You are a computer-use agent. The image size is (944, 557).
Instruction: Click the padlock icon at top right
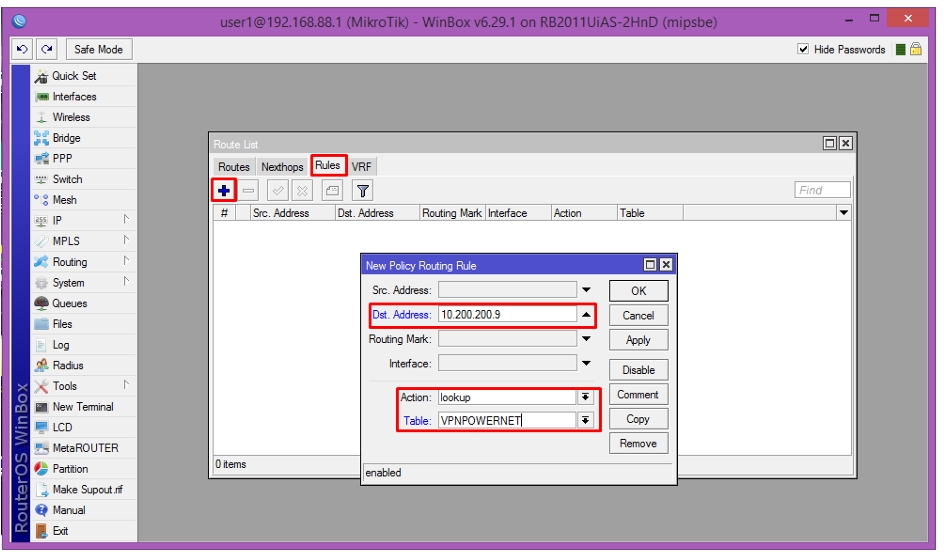[916, 49]
